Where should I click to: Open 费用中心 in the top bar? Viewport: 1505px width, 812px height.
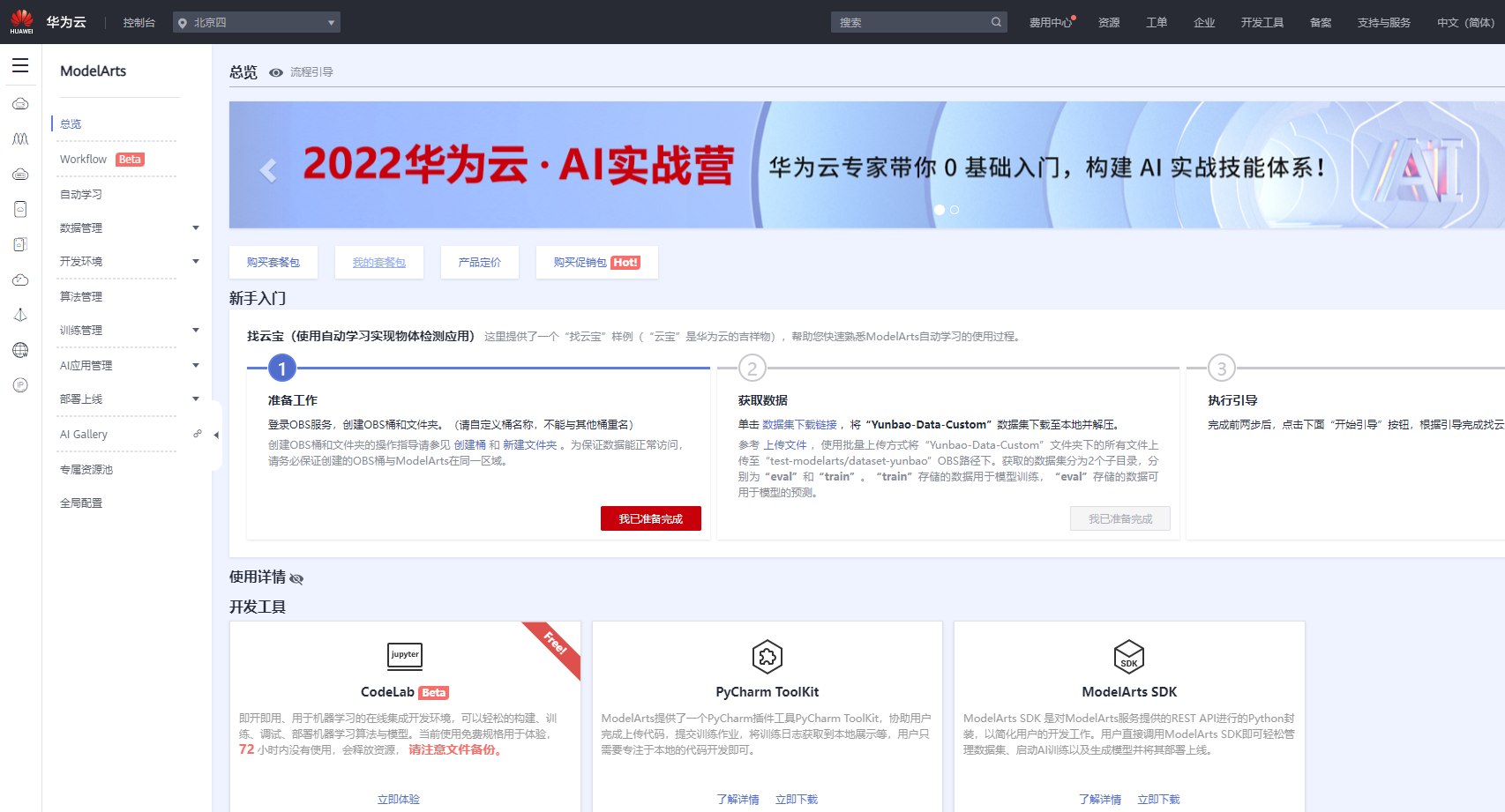pyautogui.click(x=1051, y=23)
